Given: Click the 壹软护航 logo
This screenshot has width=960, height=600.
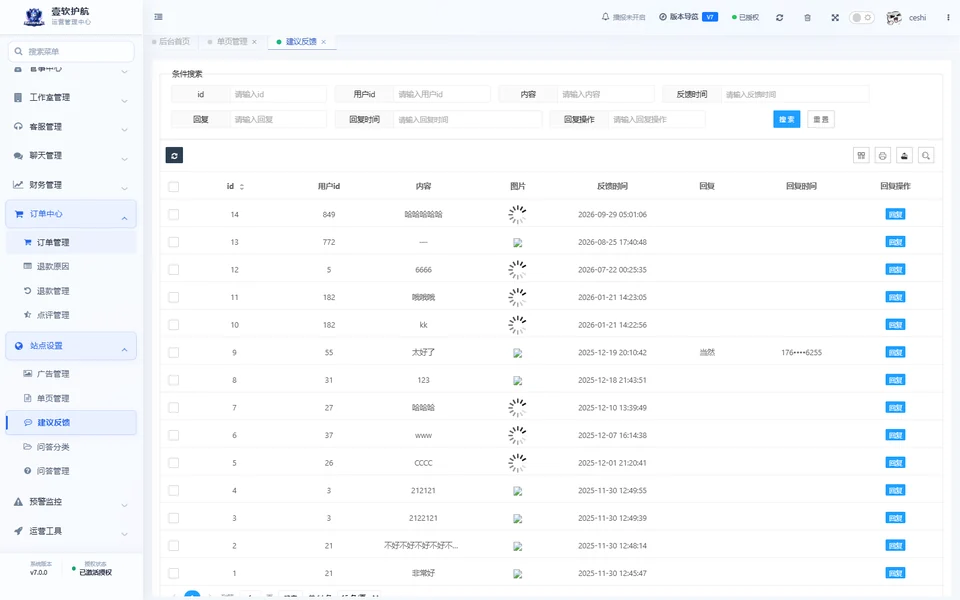Looking at the screenshot, I should (x=34, y=17).
